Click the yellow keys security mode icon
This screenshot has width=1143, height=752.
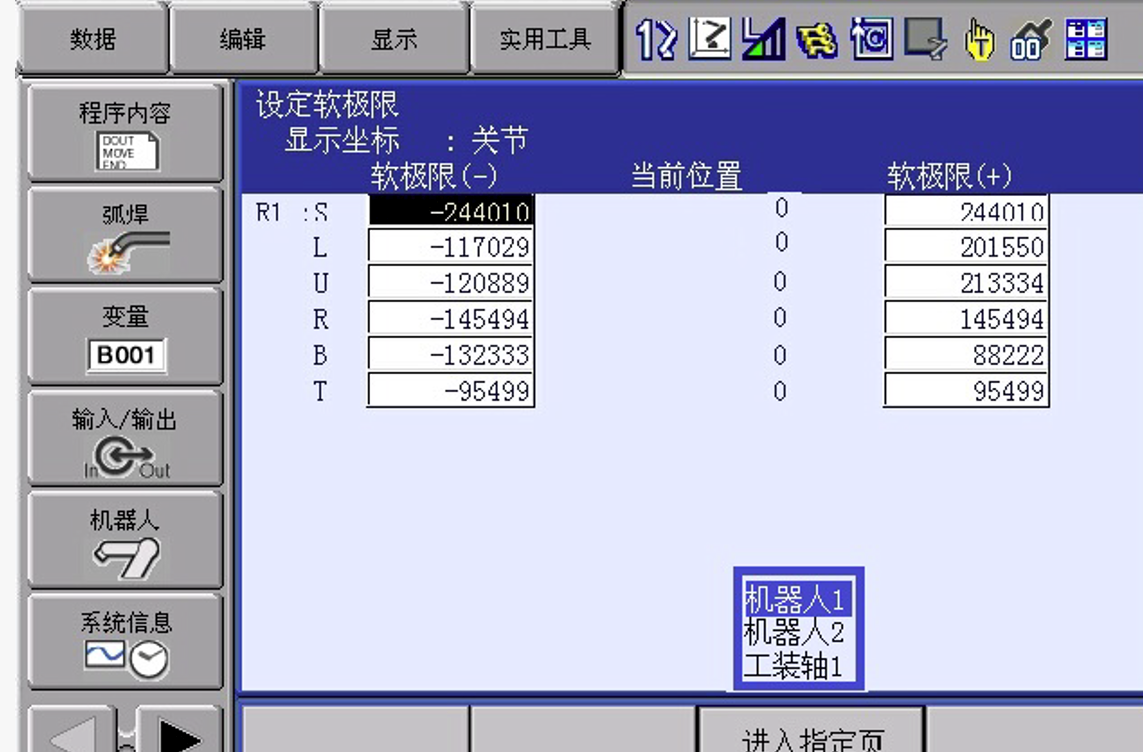(818, 40)
